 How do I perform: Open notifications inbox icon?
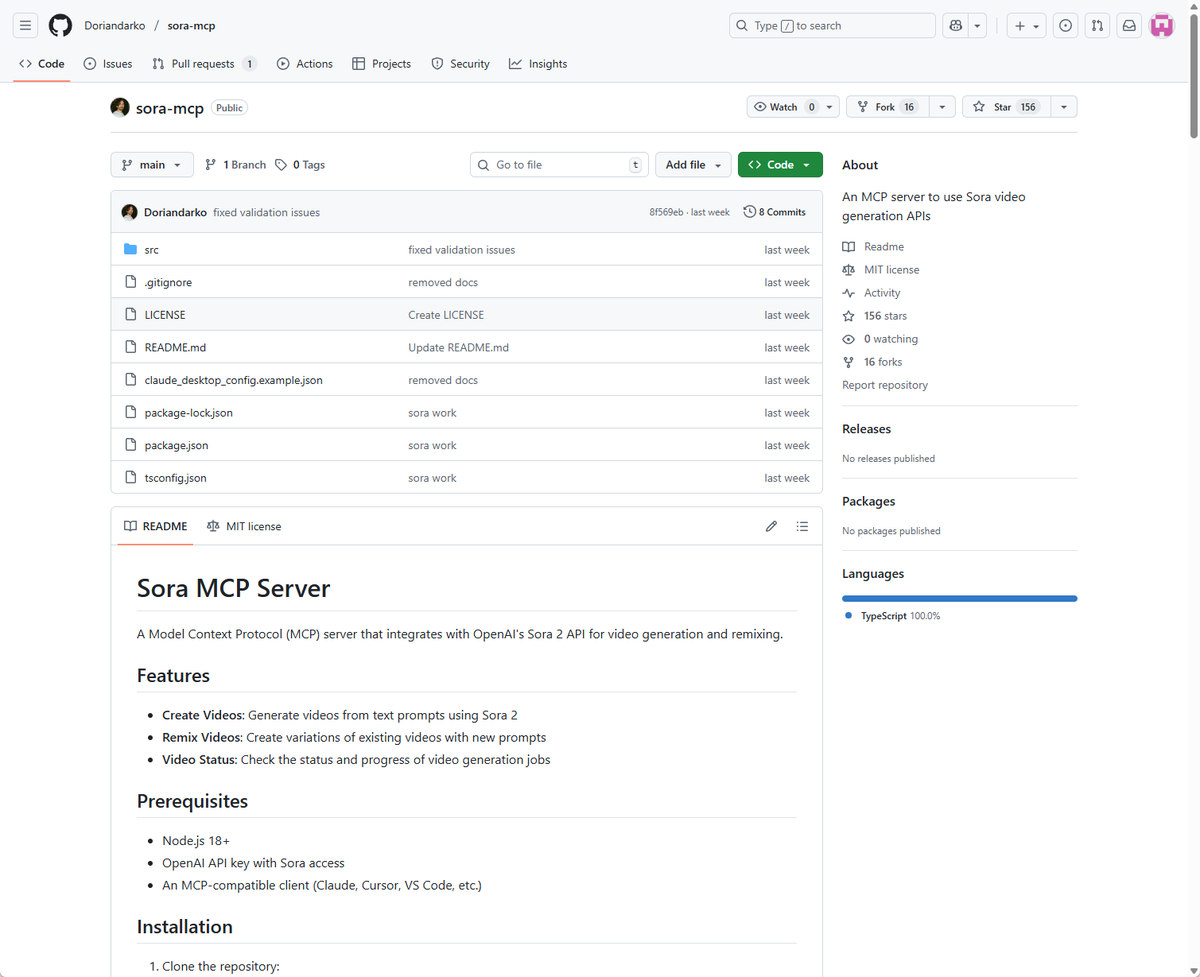[1129, 26]
